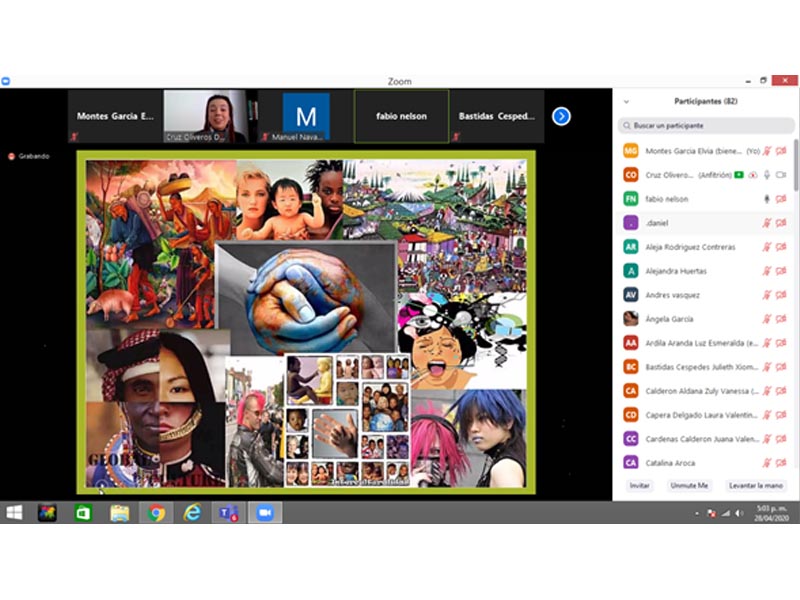Screen dimensions: 800x600
Task: Toggle the microphone icon for fabio nelson
Action: point(767,199)
